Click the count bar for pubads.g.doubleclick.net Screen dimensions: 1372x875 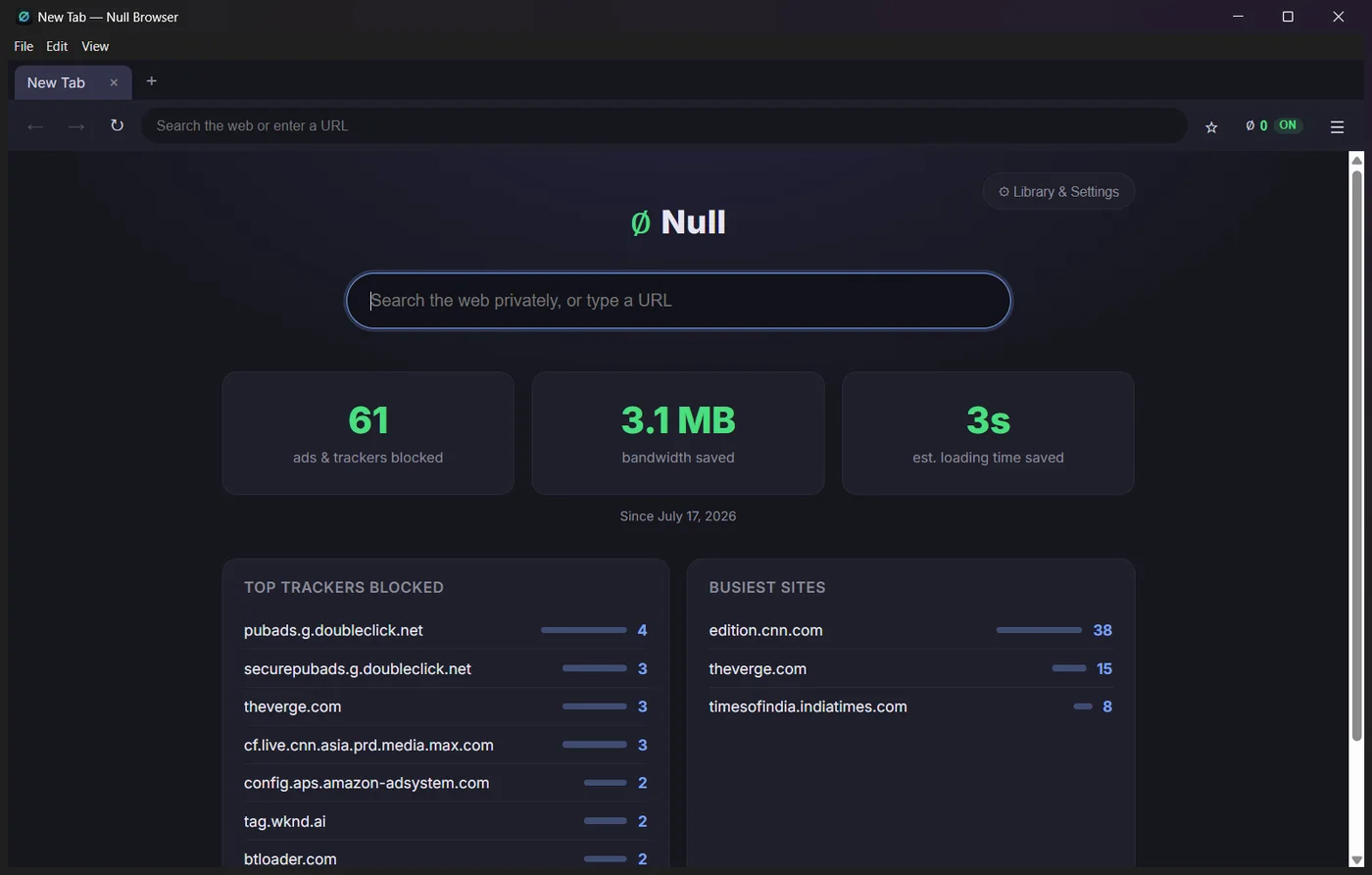pos(584,630)
